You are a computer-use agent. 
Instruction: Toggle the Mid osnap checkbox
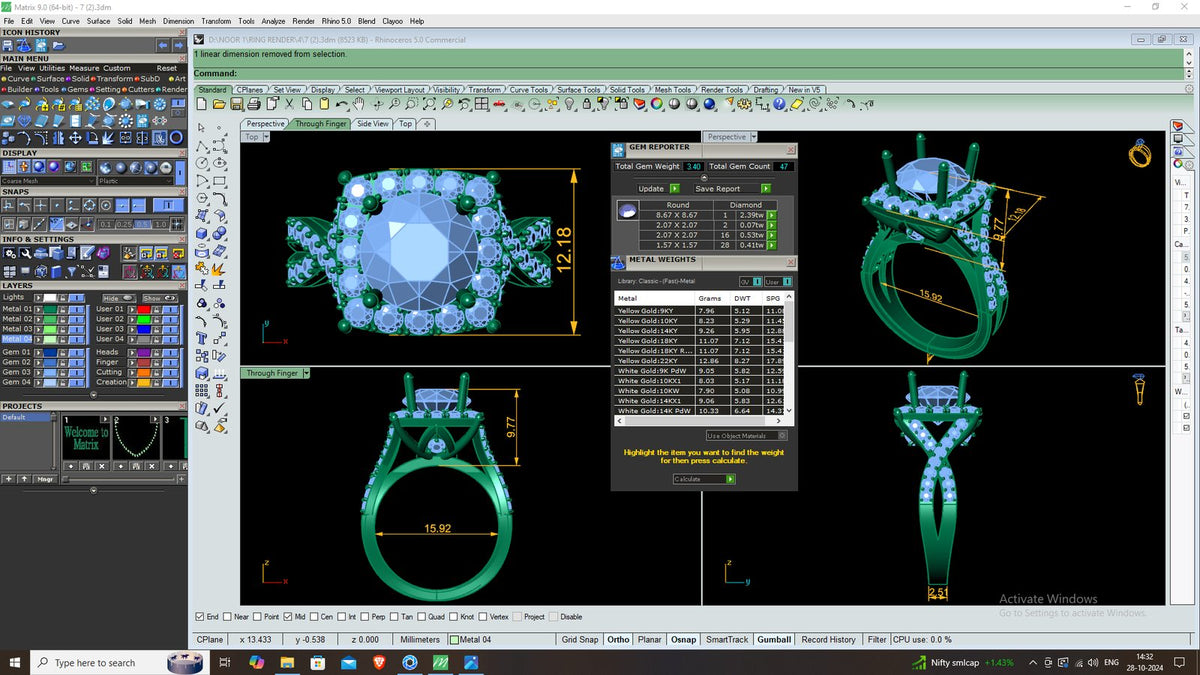(288, 617)
